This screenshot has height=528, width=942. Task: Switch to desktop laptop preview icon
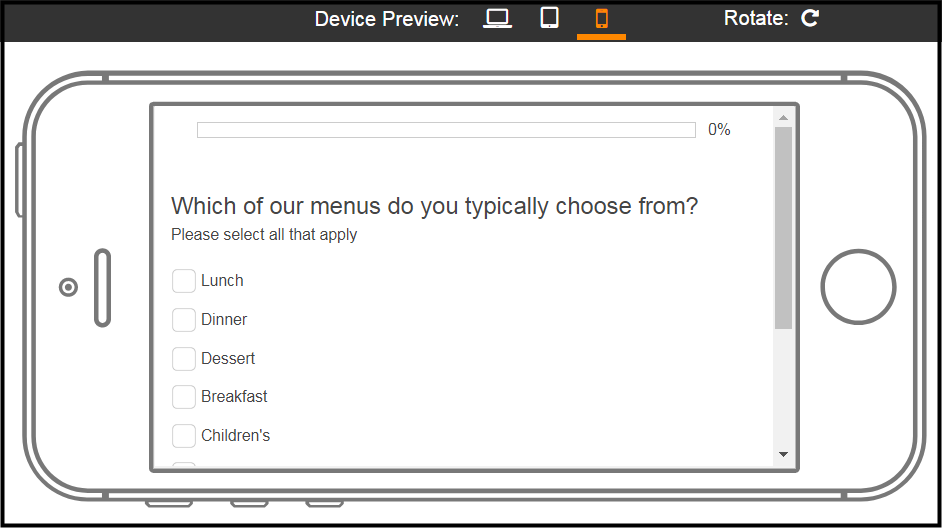(497, 19)
